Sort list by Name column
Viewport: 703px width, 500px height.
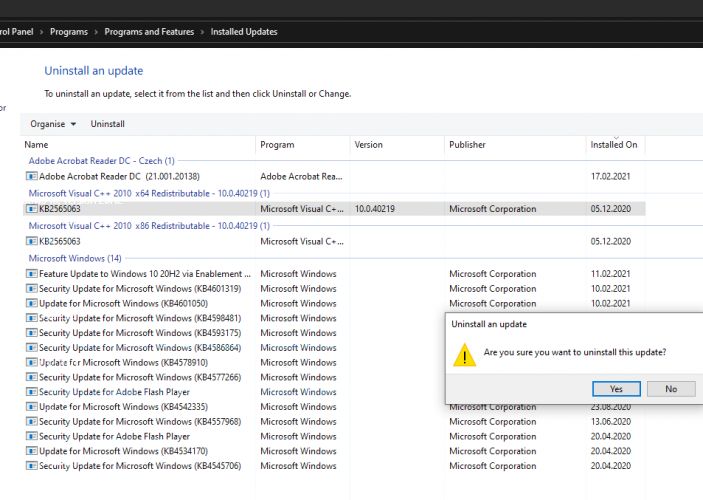tap(139, 145)
